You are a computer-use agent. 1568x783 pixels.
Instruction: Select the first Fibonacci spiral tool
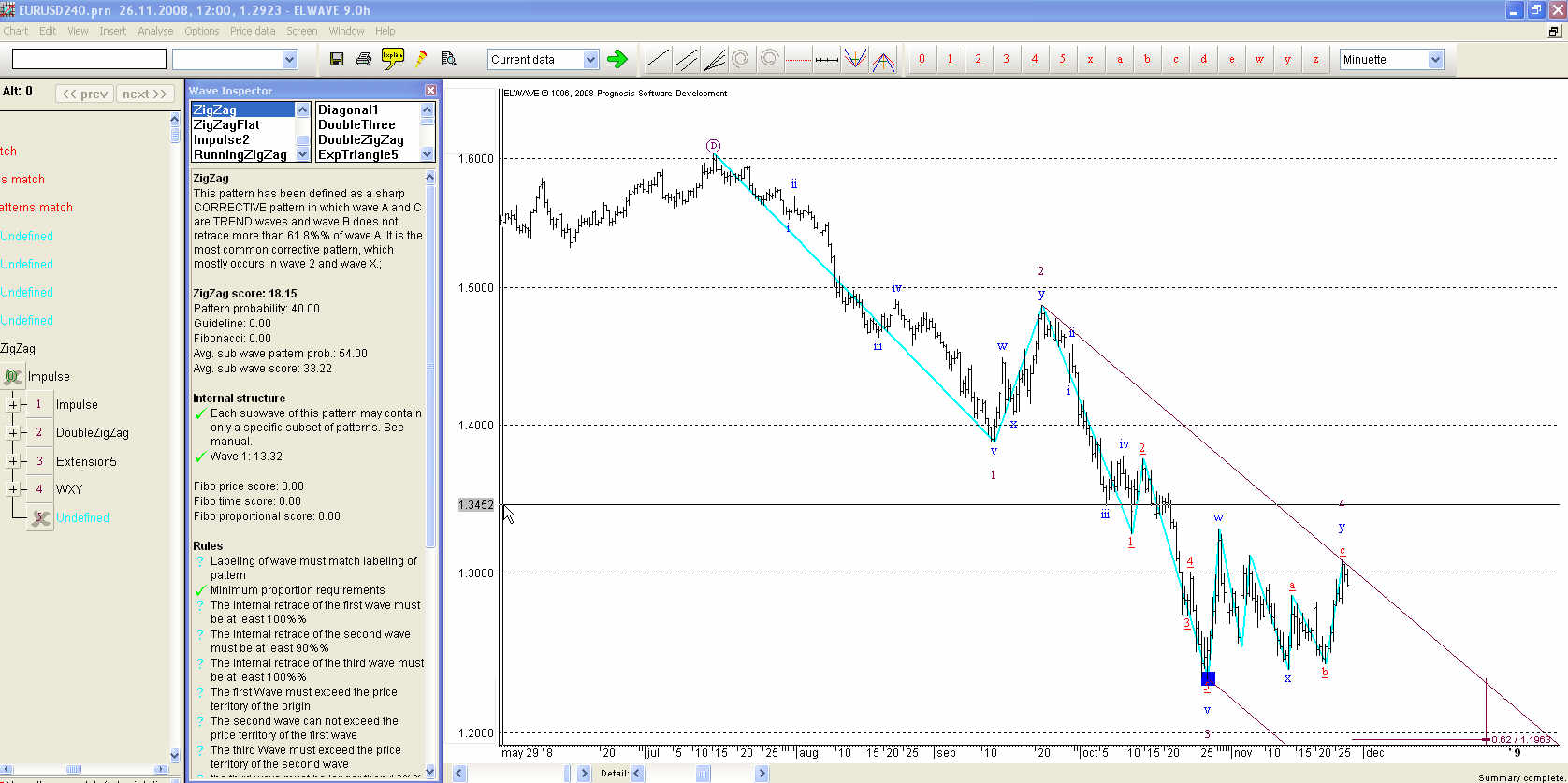[x=741, y=60]
